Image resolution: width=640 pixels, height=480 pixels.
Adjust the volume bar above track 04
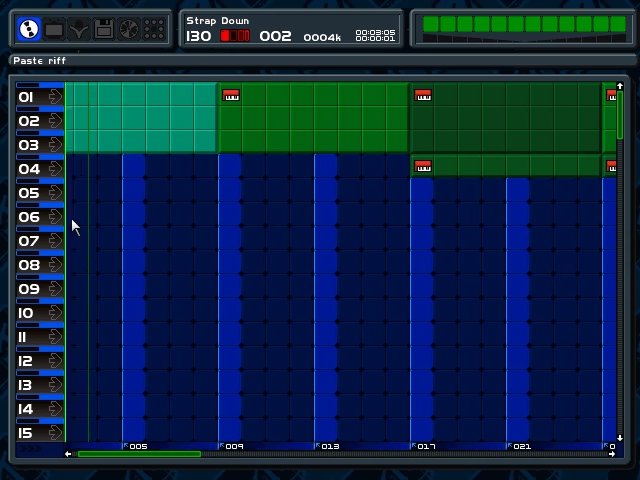click(40, 157)
